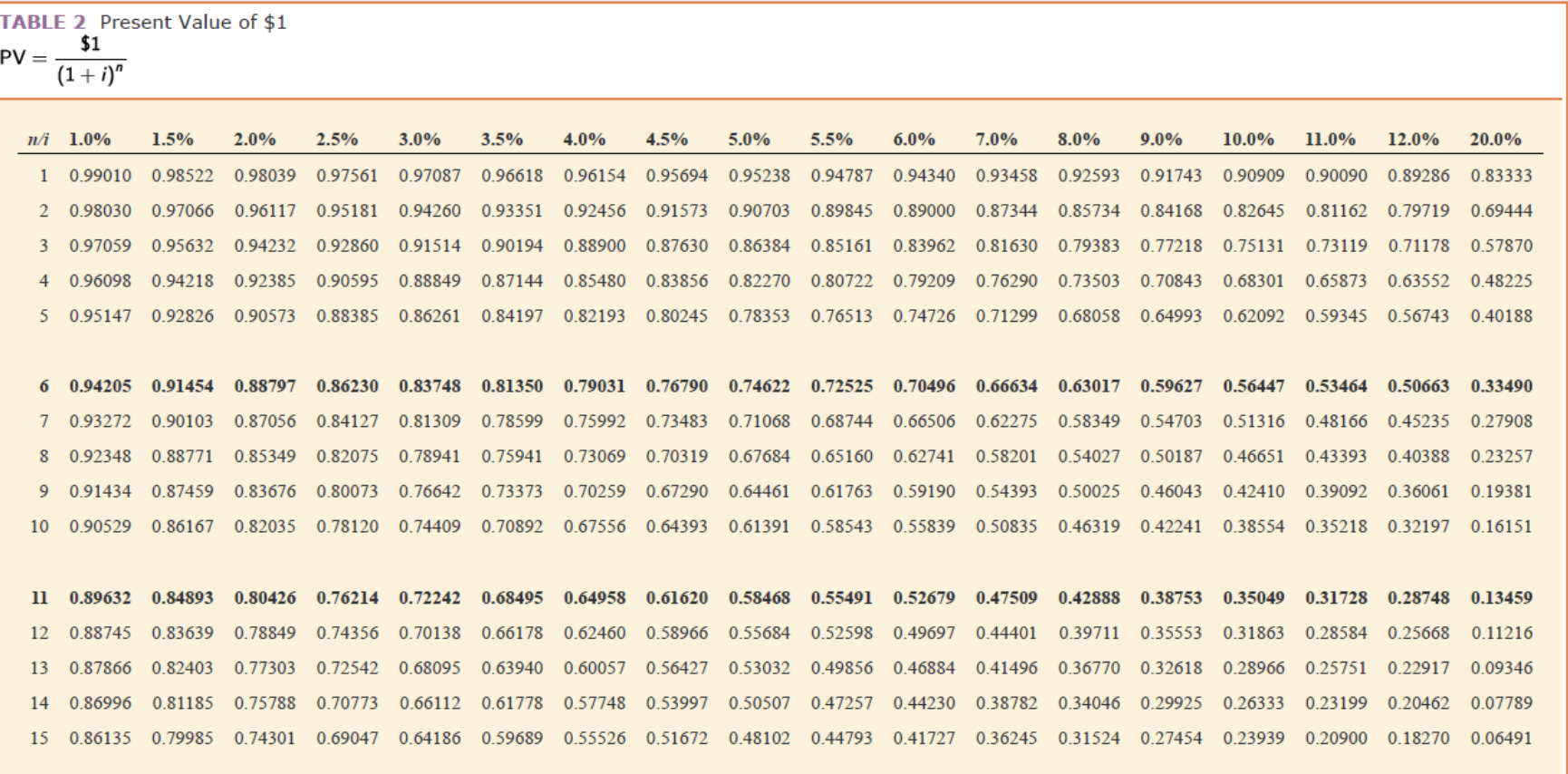Screen dimensions: 1568x774
Task: Select the 20.0% column header
Action: pos(1495,140)
